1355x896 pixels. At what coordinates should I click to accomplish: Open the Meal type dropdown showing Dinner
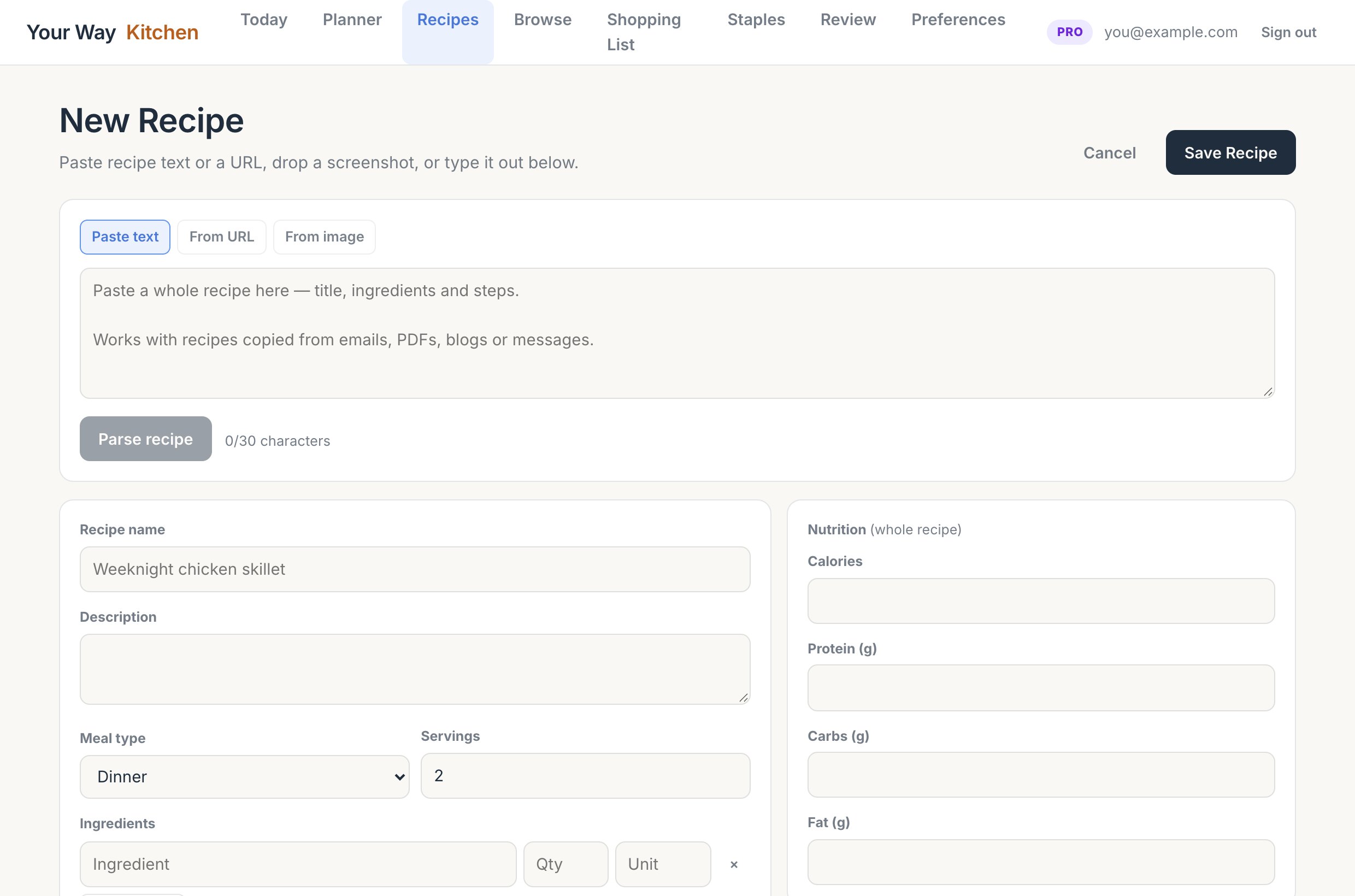click(245, 776)
